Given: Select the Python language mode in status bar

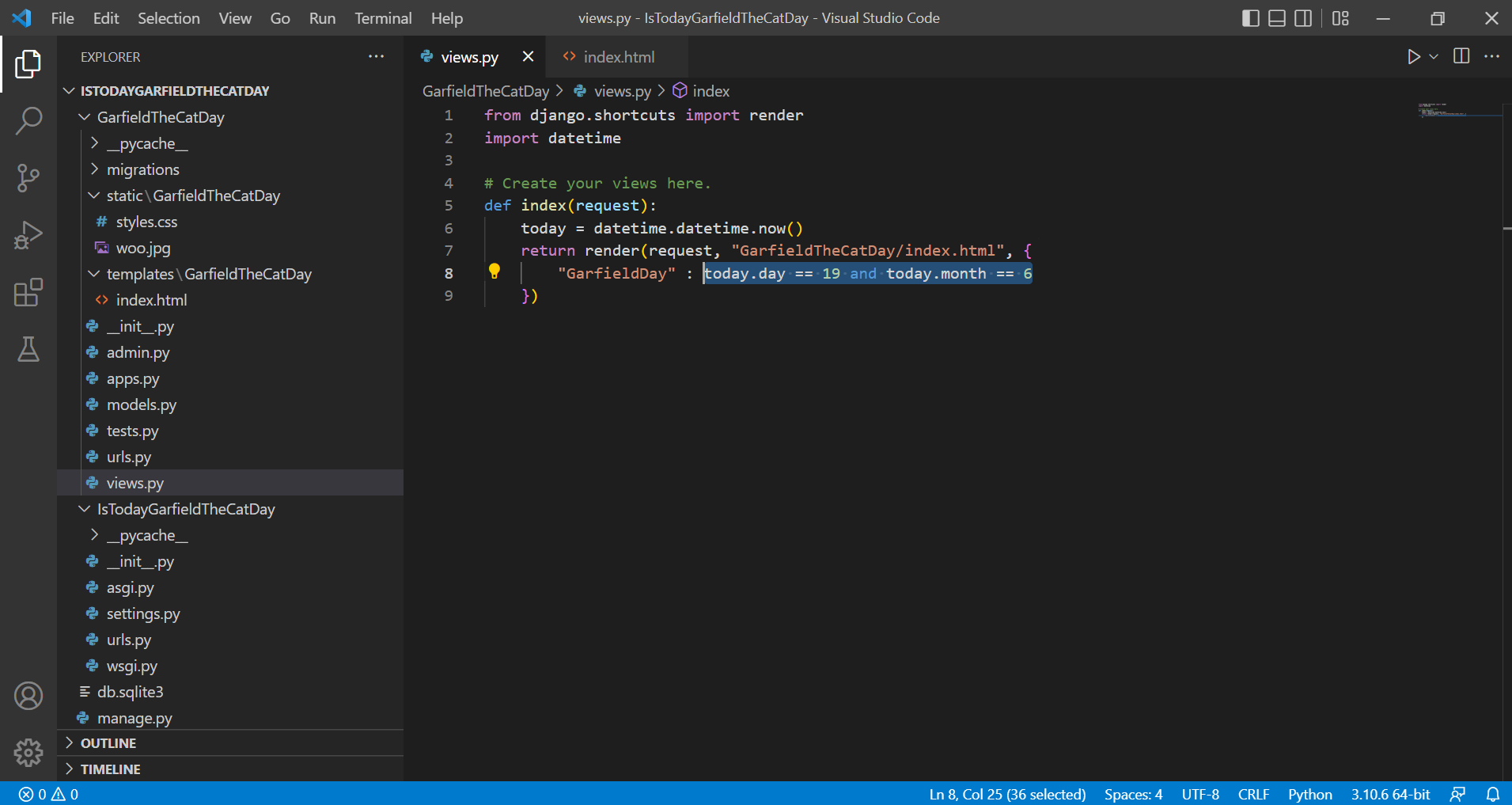Looking at the screenshot, I should click(1310, 794).
